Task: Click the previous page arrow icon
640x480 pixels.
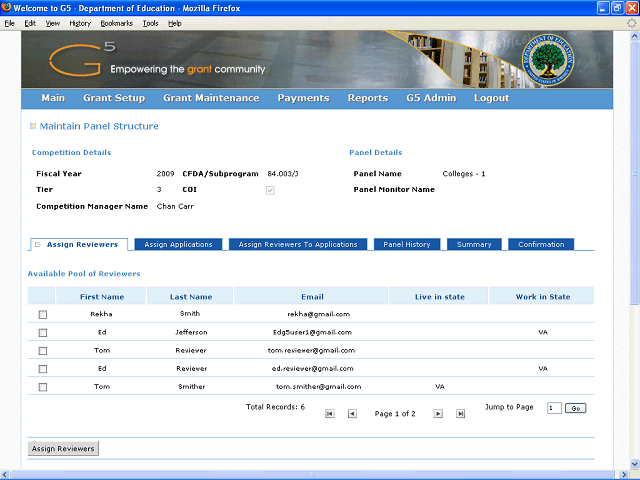Action: (x=352, y=413)
